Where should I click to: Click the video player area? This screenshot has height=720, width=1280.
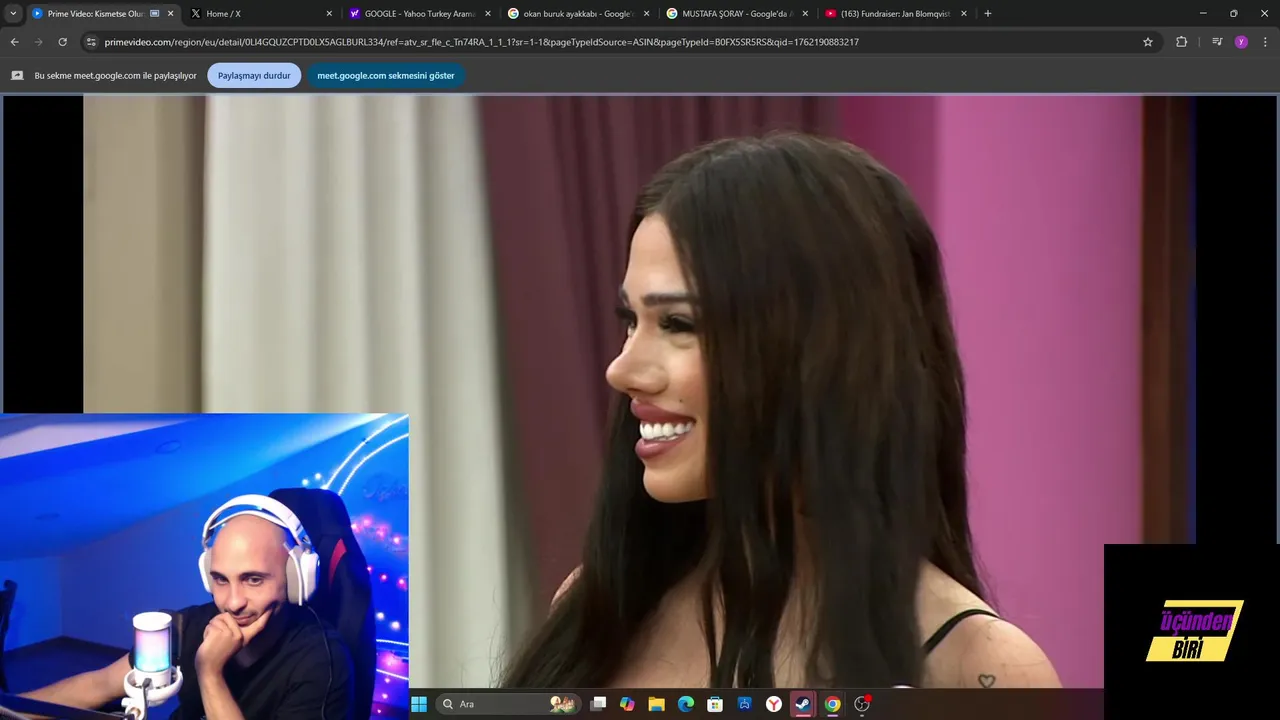pos(640,391)
